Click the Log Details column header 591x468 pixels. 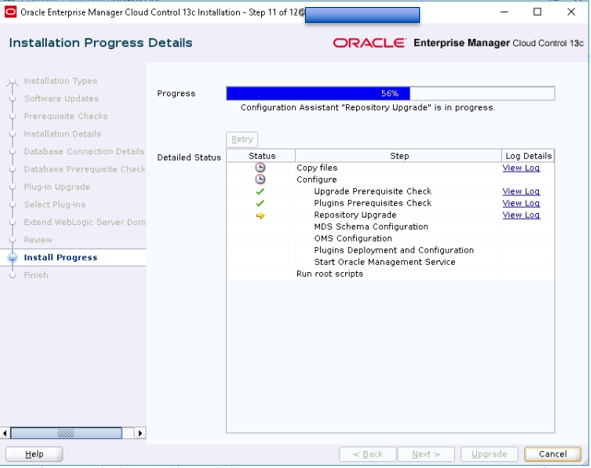[x=528, y=156]
